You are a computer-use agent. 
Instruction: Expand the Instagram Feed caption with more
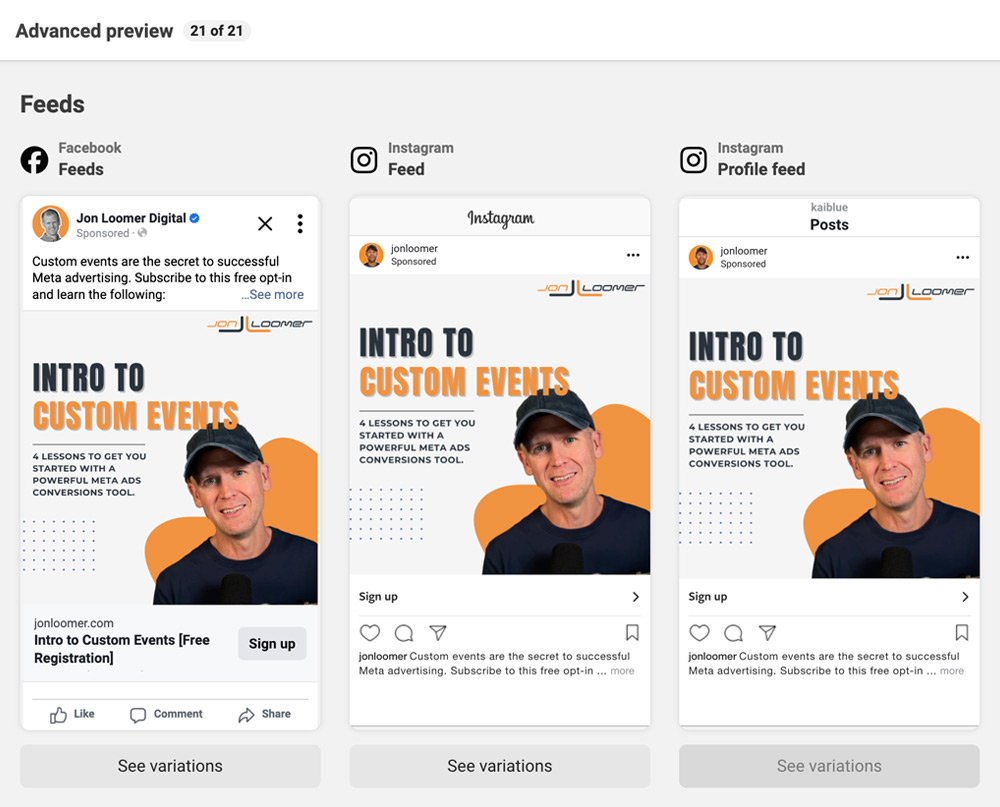(x=622, y=671)
